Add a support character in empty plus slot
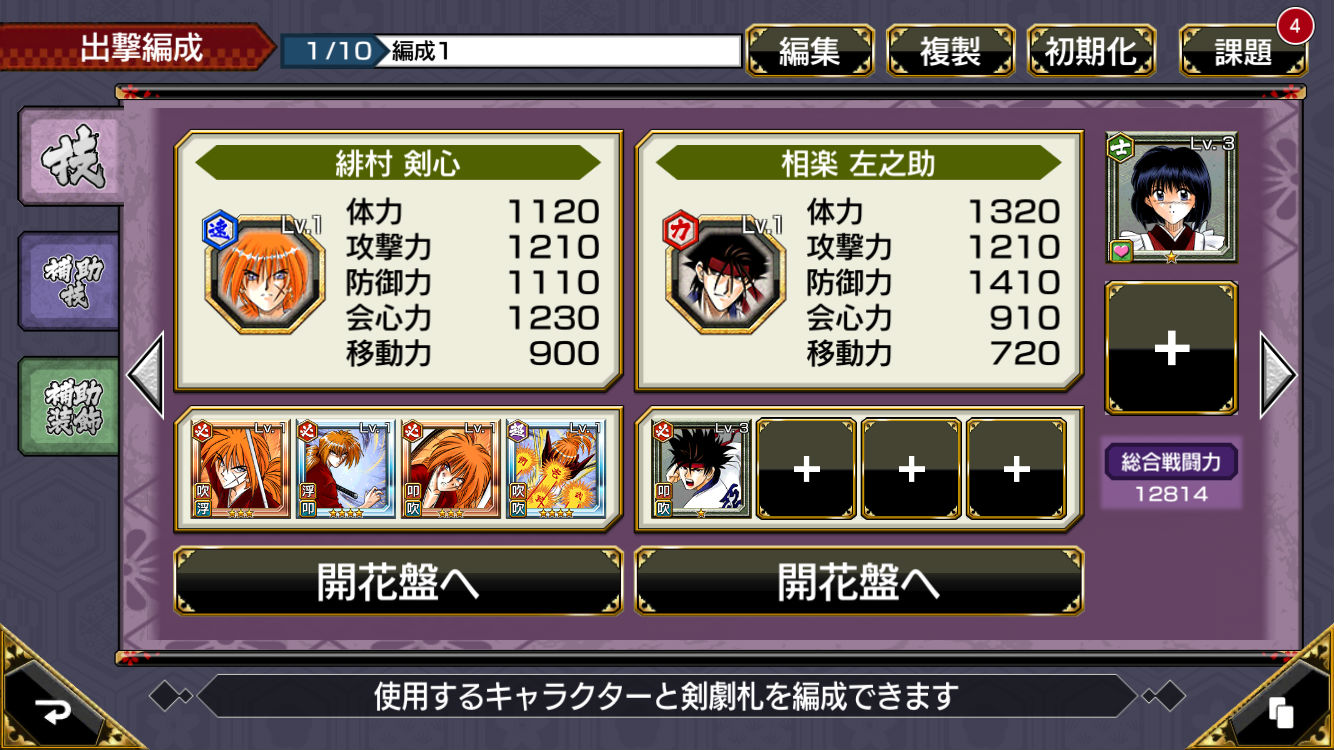1334x750 pixels. [x=1171, y=348]
